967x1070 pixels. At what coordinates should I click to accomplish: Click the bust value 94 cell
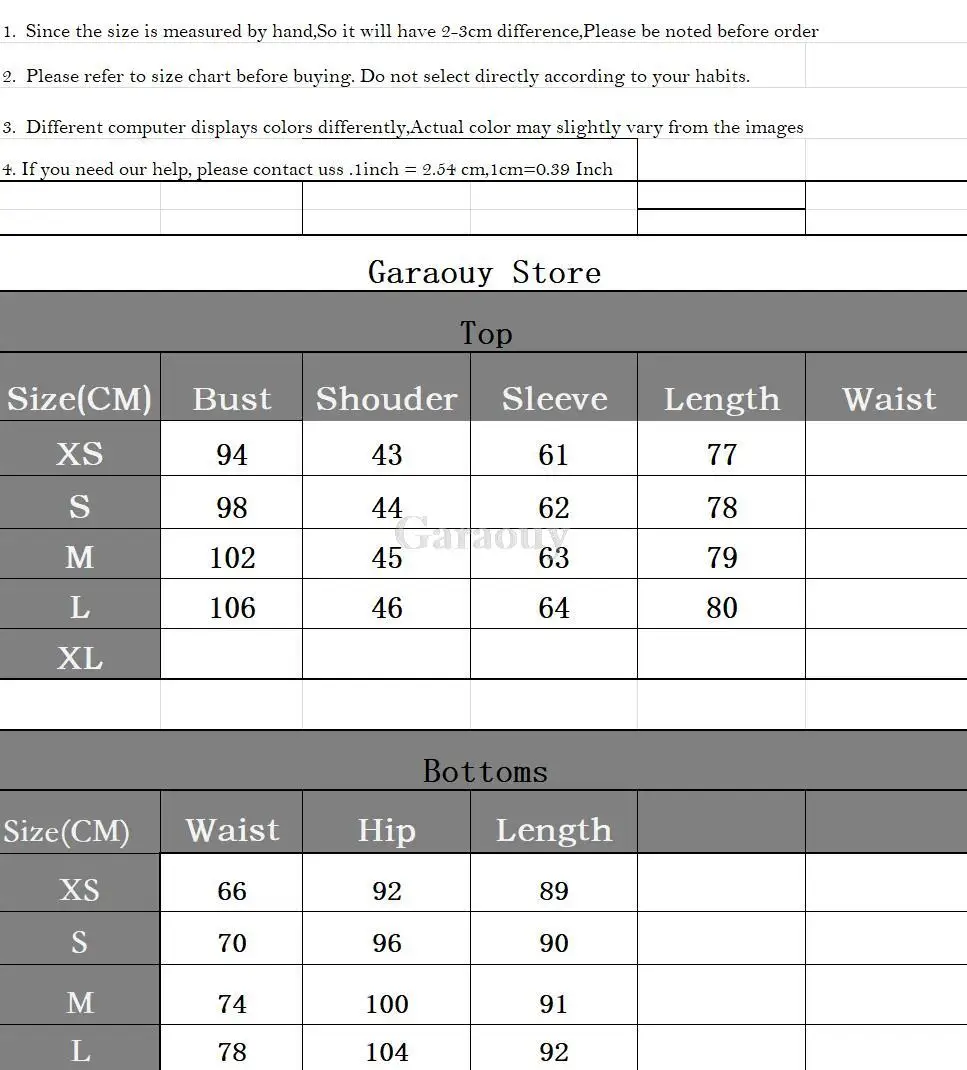[231, 454]
